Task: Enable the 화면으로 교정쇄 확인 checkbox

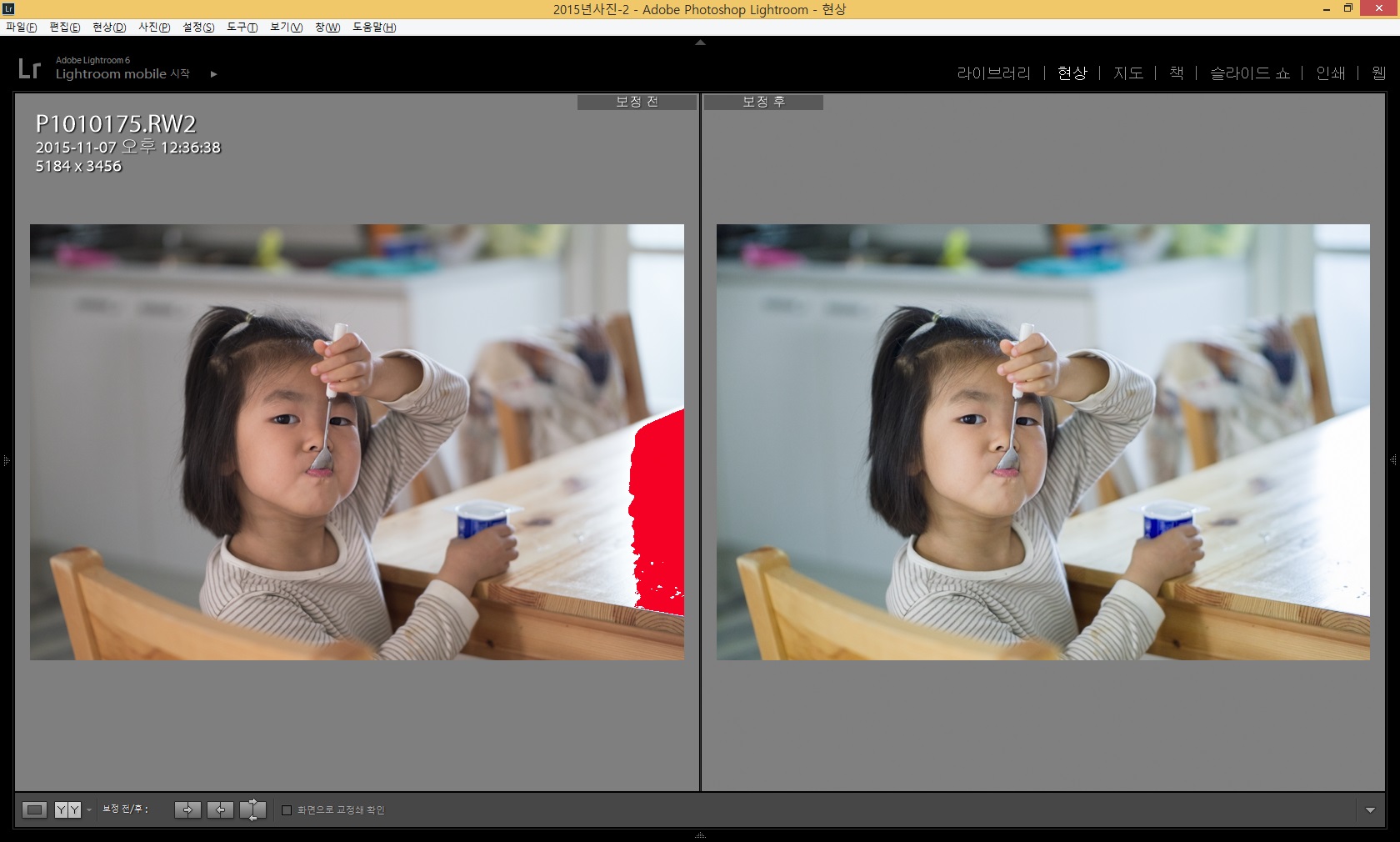Action: 287,810
